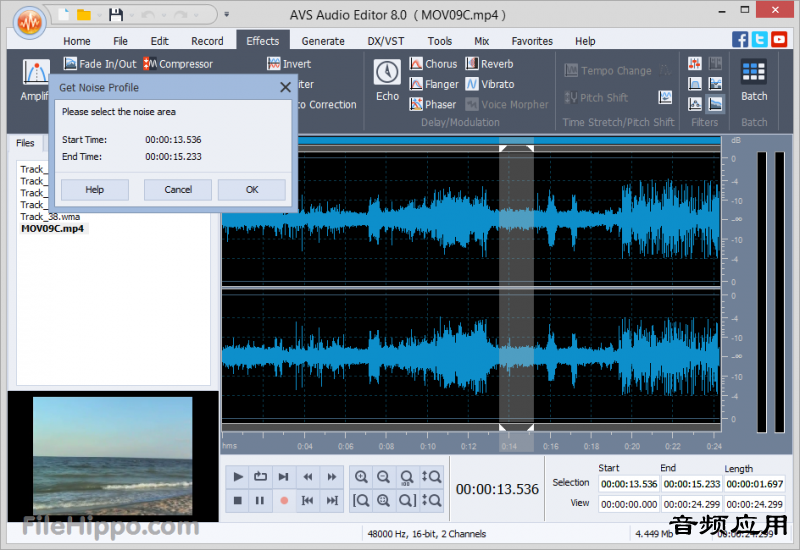The image size is (800, 550).
Task: Select Track_38.wma in the files list
Action: click(50, 217)
